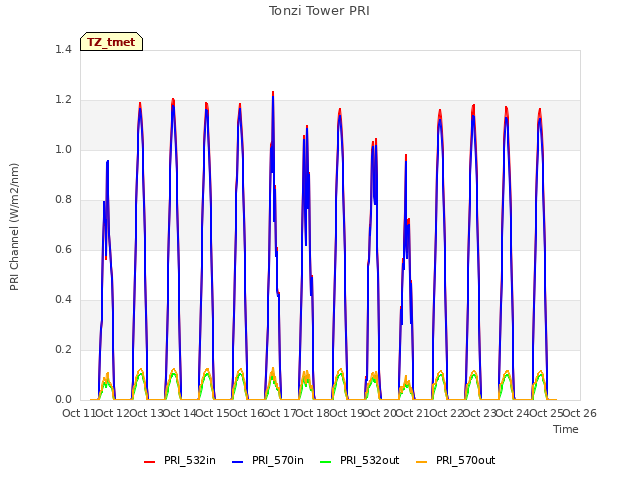Click the x-axis tick Oct 13
The width and height of the screenshot is (640, 480).
click(x=146, y=413)
